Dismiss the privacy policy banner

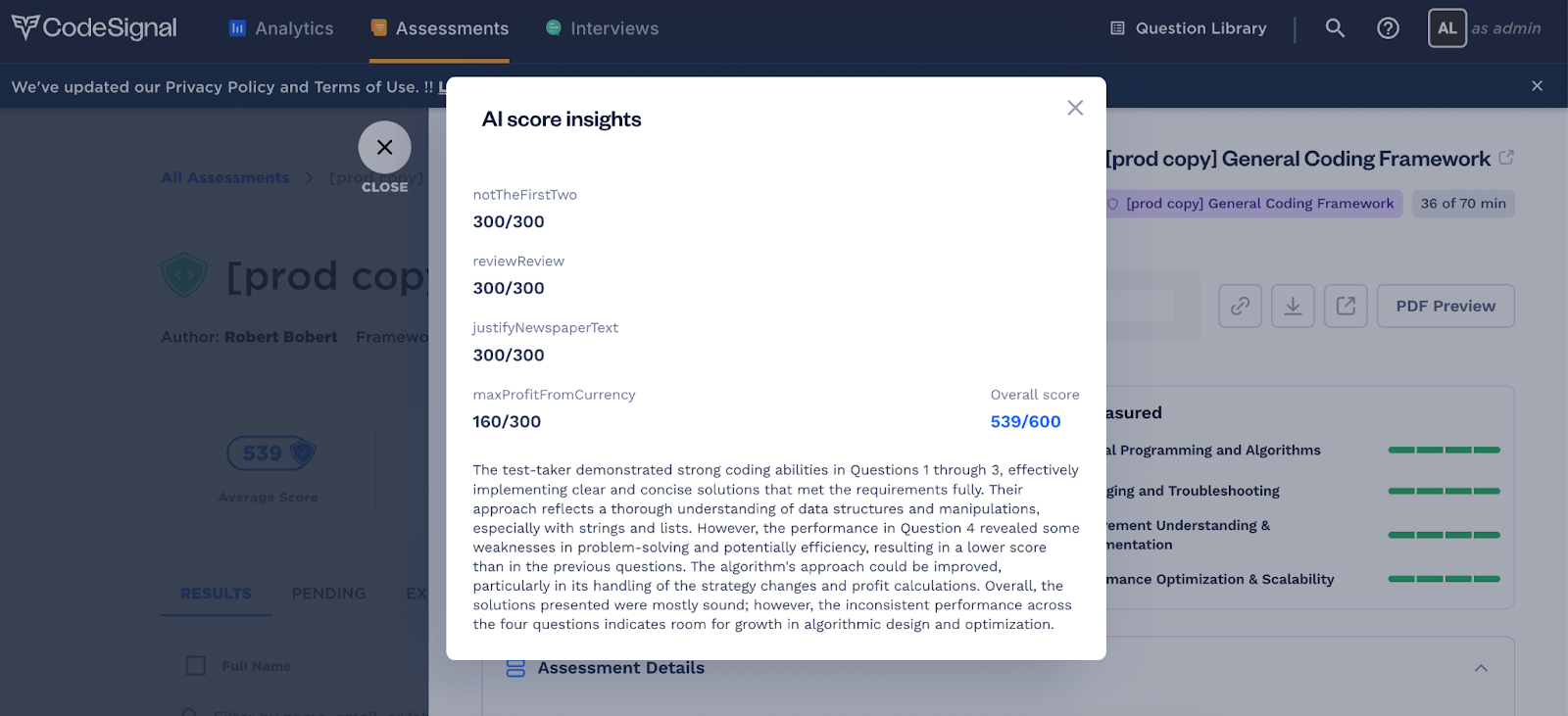1537,86
